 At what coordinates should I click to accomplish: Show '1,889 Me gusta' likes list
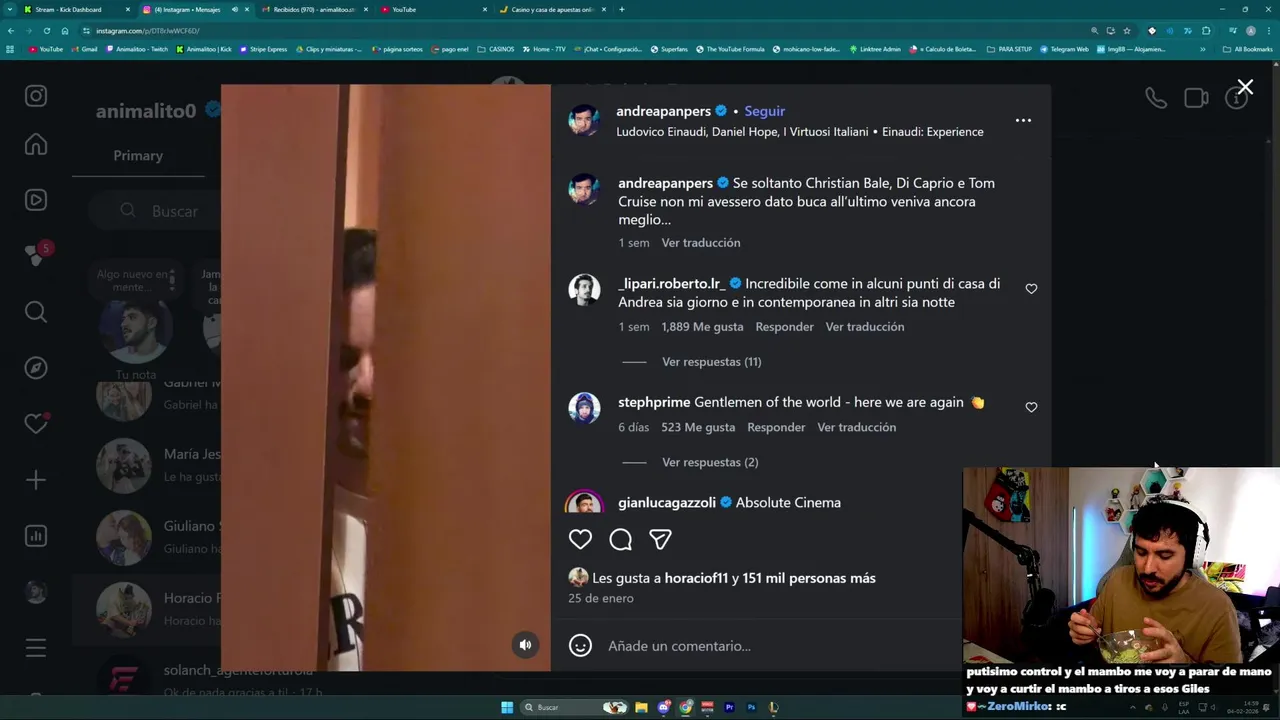pyautogui.click(x=702, y=327)
